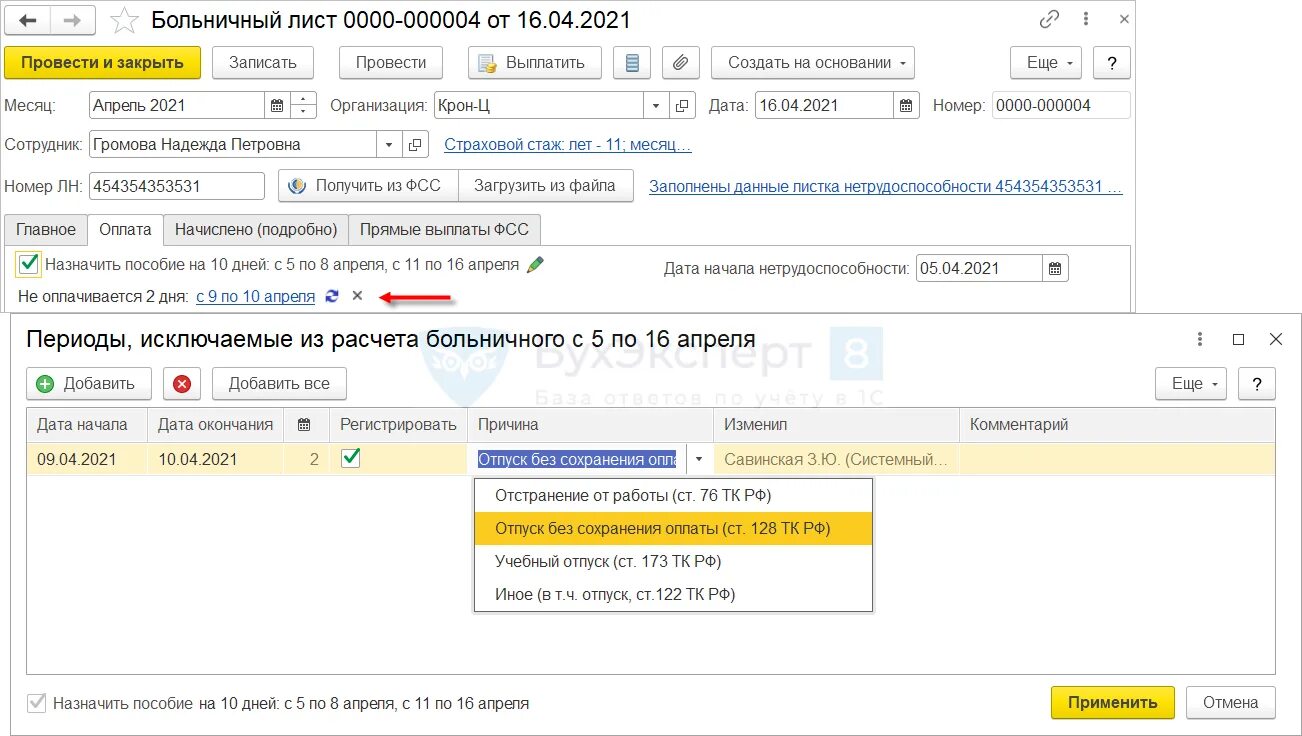Switch to the Главное tab
1302x736 pixels.
(45, 229)
